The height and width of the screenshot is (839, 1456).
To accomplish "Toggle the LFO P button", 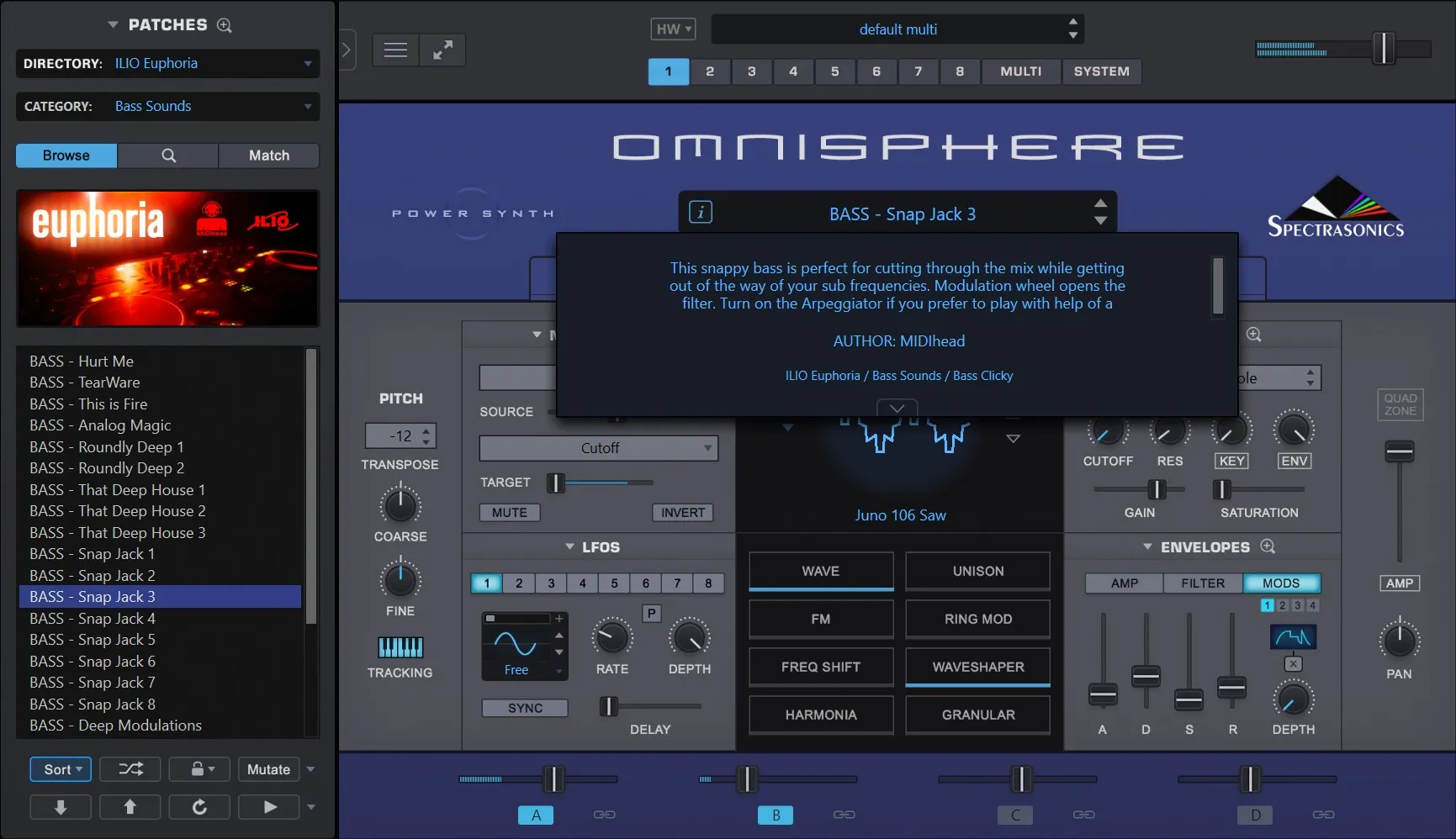I will [651, 614].
